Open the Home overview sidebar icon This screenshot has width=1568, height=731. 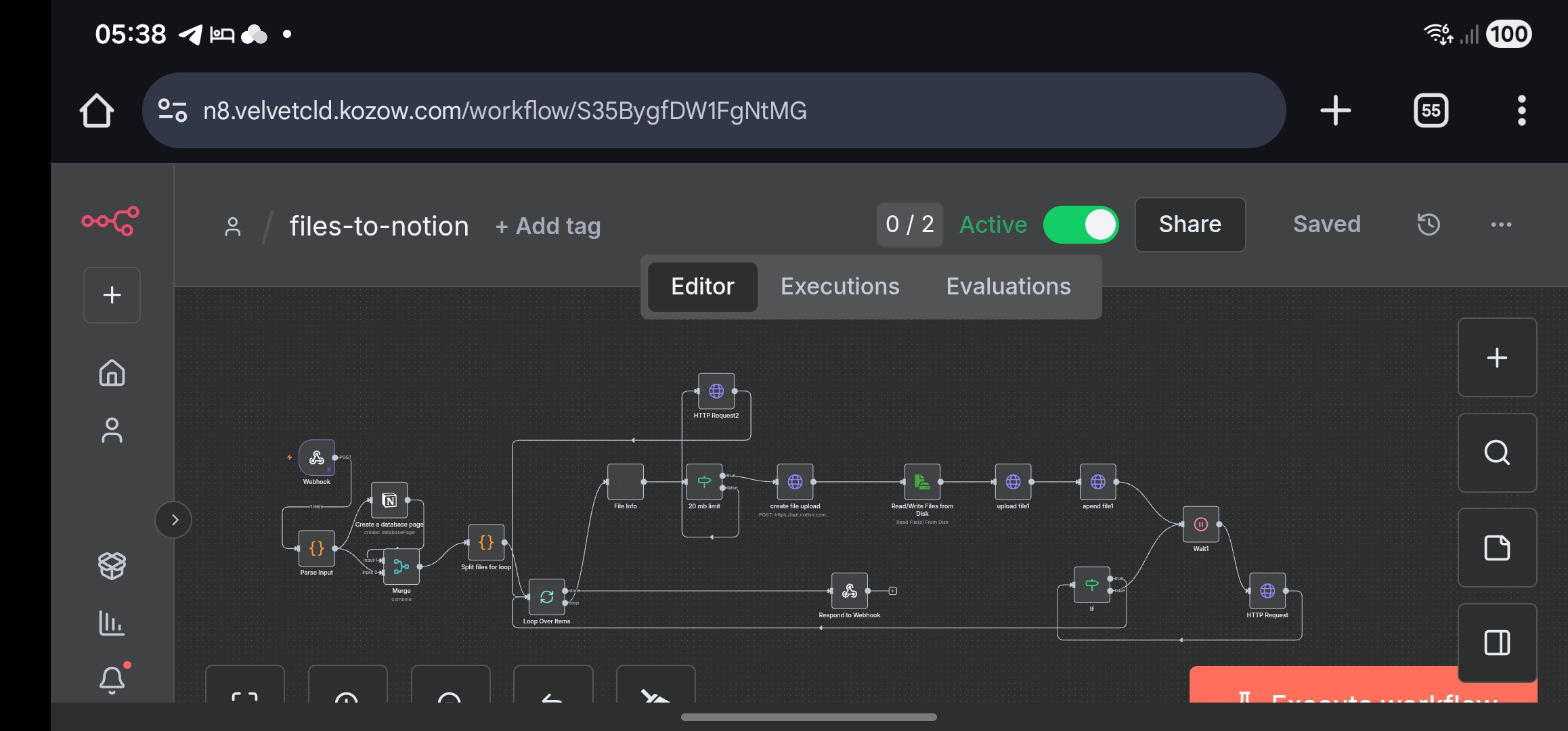point(112,373)
